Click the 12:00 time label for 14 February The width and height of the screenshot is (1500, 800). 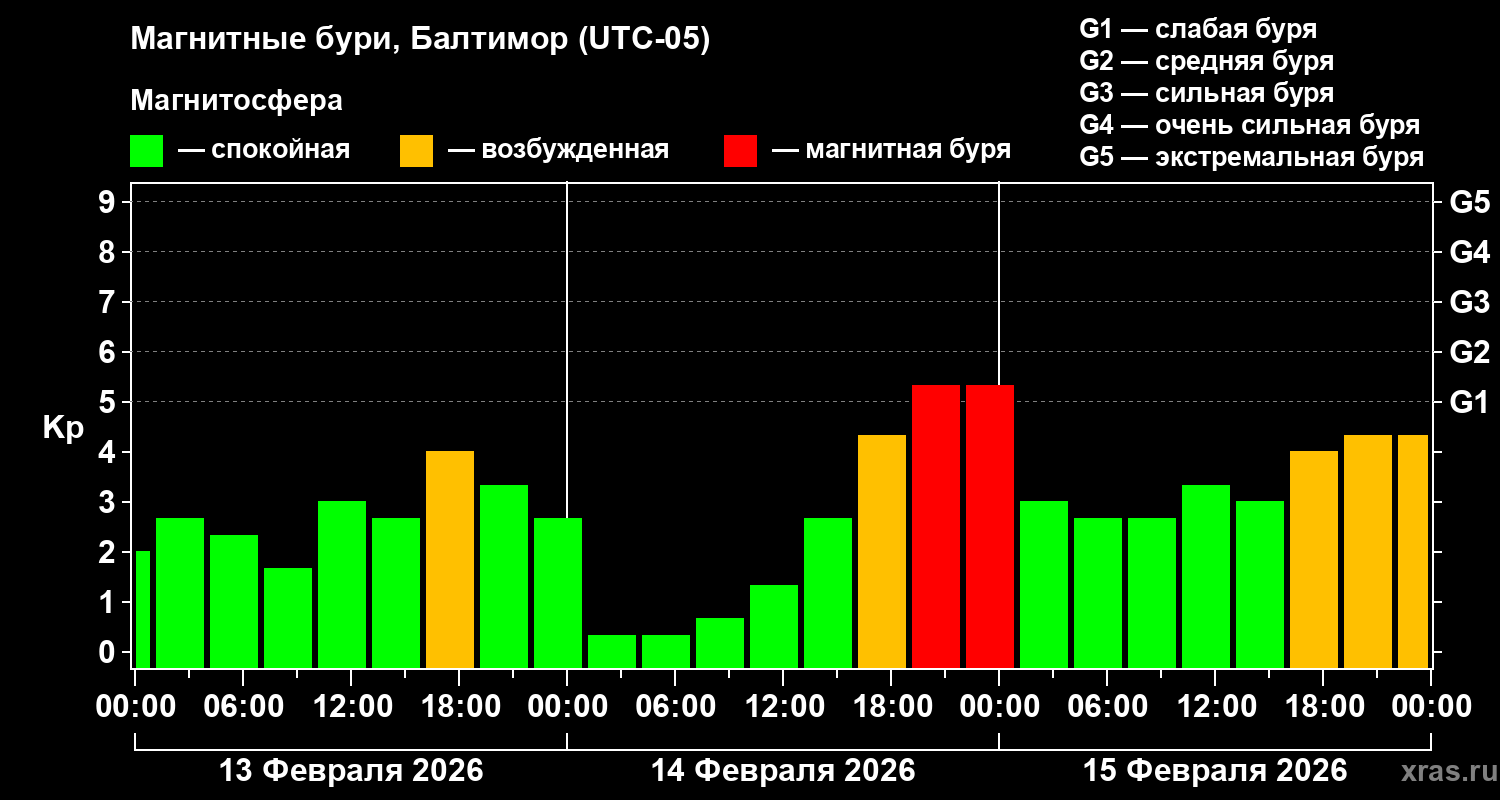point(783,706)
